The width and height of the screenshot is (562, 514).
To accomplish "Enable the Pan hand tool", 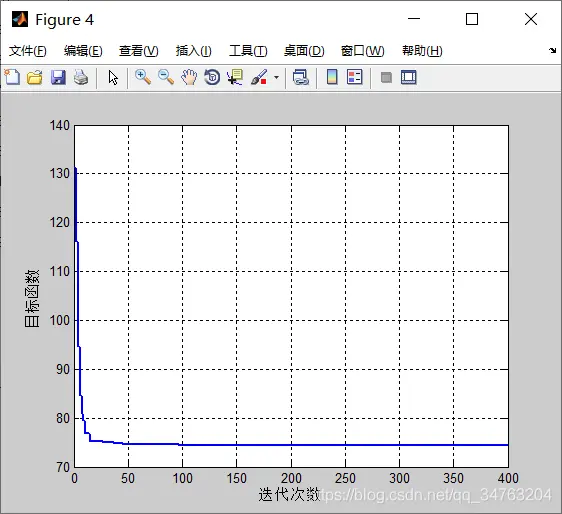I will point(189,77).
